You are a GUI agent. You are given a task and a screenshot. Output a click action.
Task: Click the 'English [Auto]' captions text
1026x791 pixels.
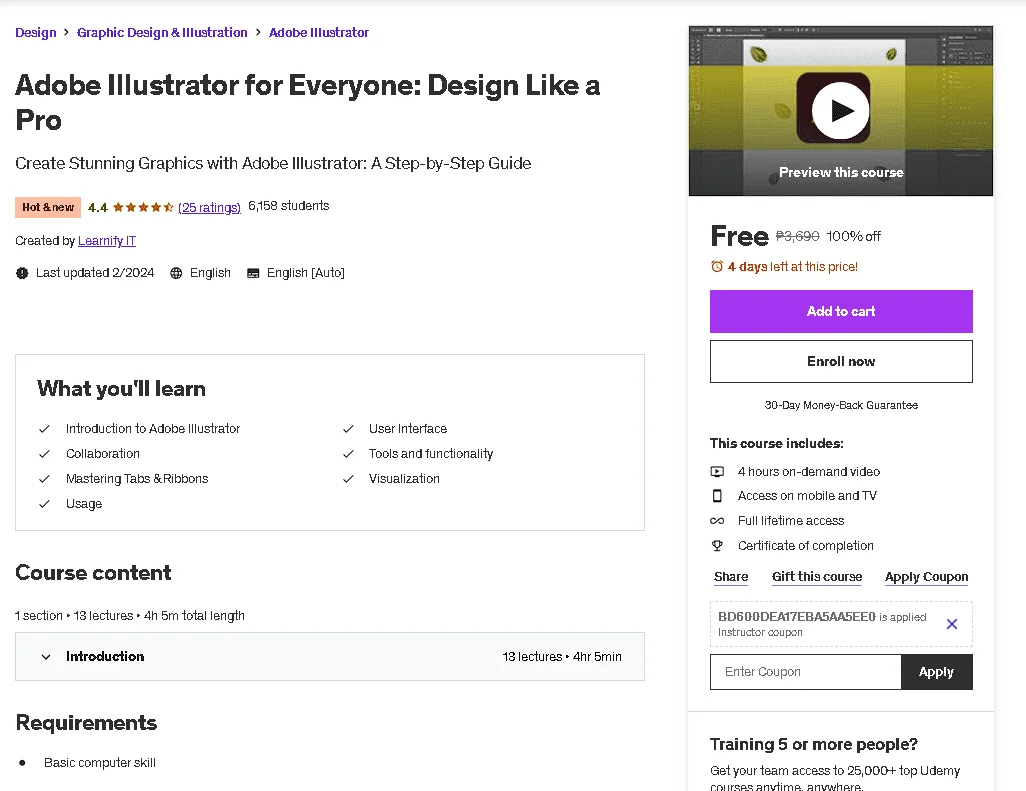click(306, 273)
